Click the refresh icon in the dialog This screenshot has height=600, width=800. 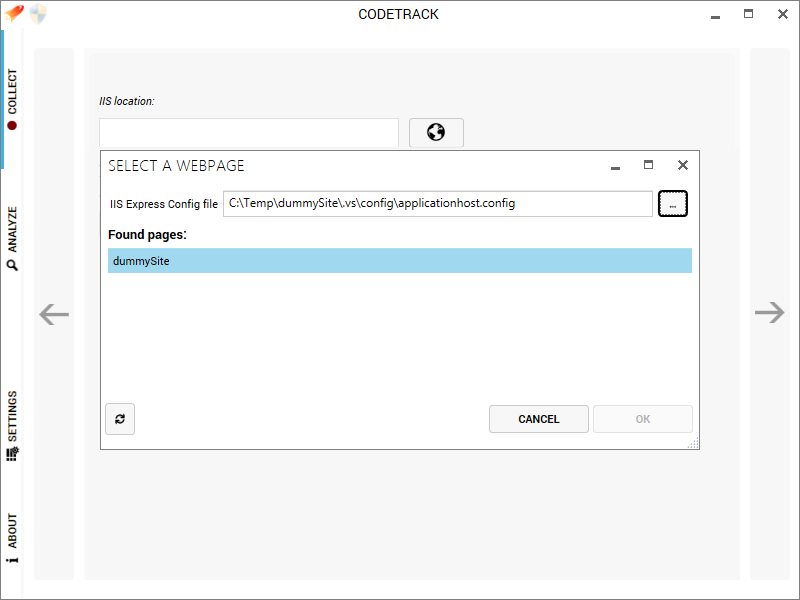tap(120, 419)
